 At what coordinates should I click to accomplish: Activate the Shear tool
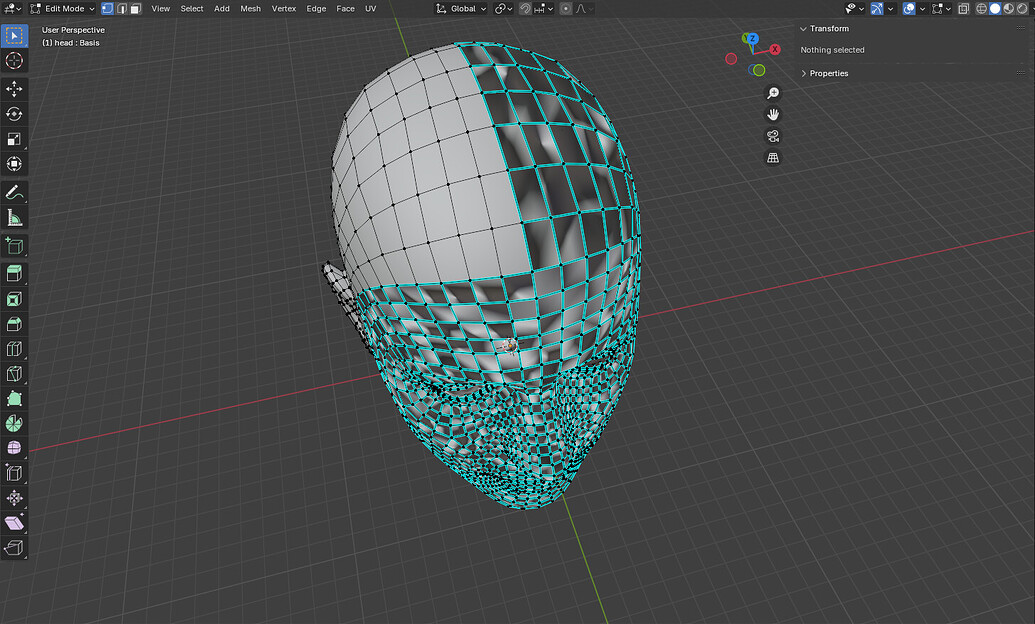[14, 523]
